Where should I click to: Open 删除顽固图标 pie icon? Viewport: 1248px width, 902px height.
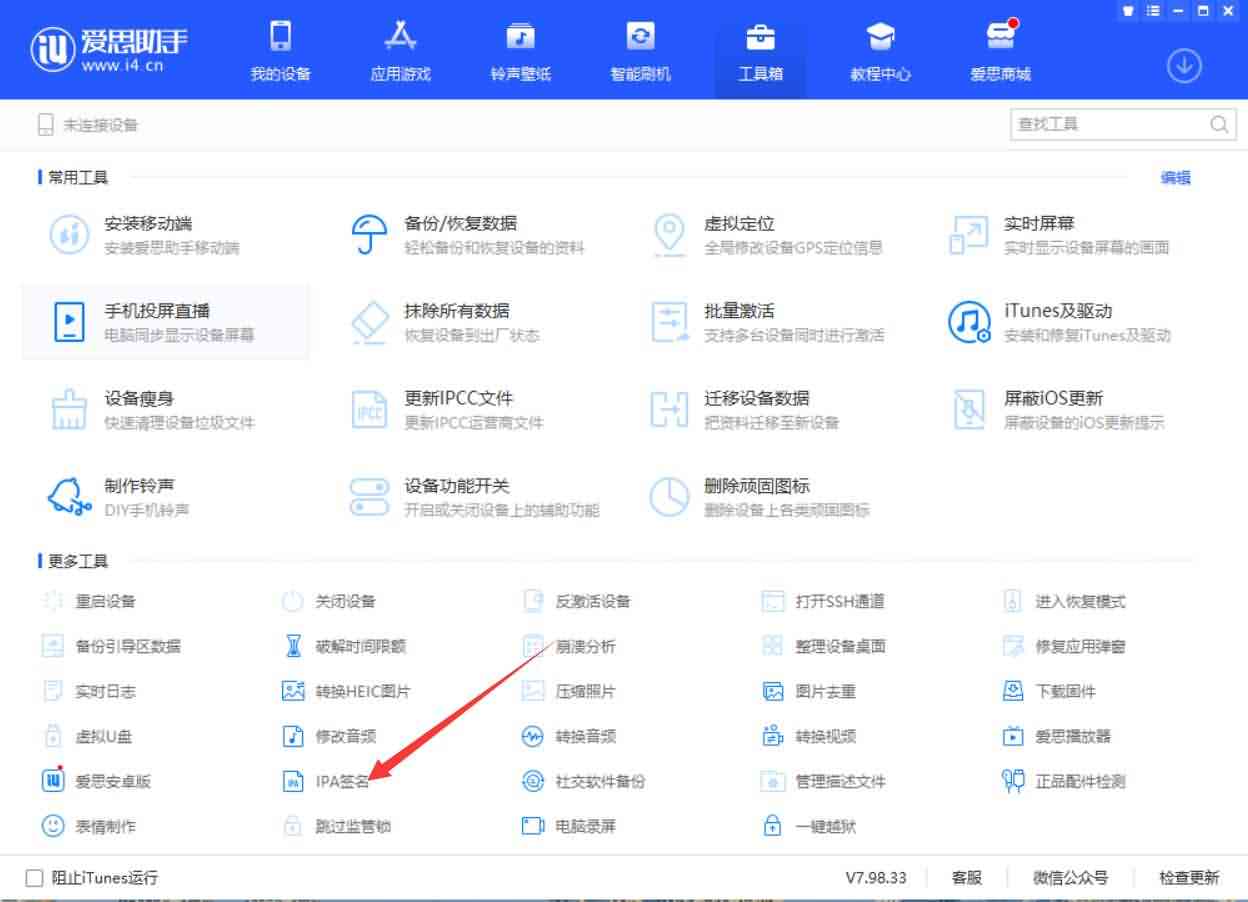[669, 497]
